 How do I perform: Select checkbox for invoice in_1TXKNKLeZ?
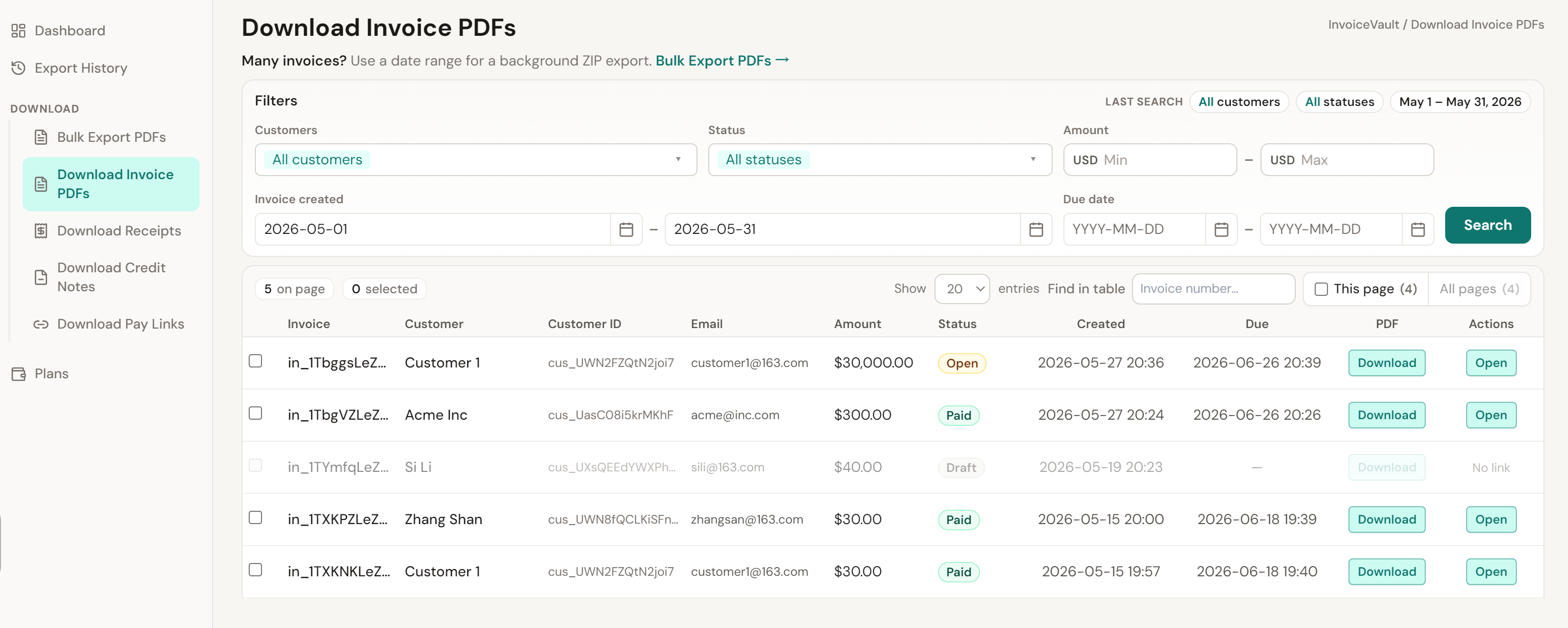click(x=255, y=570)
